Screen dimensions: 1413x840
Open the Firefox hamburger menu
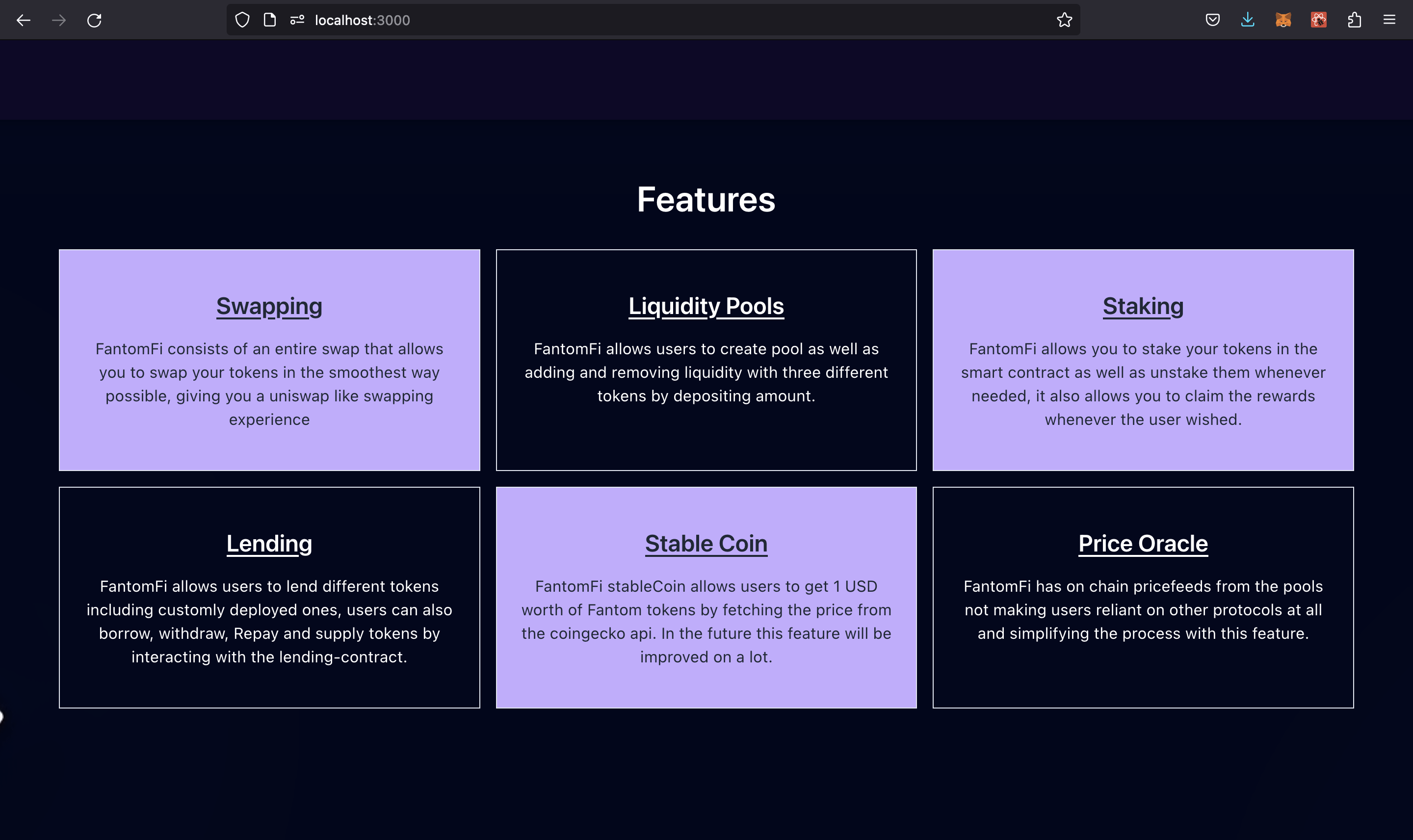[x=1388, y=21]
